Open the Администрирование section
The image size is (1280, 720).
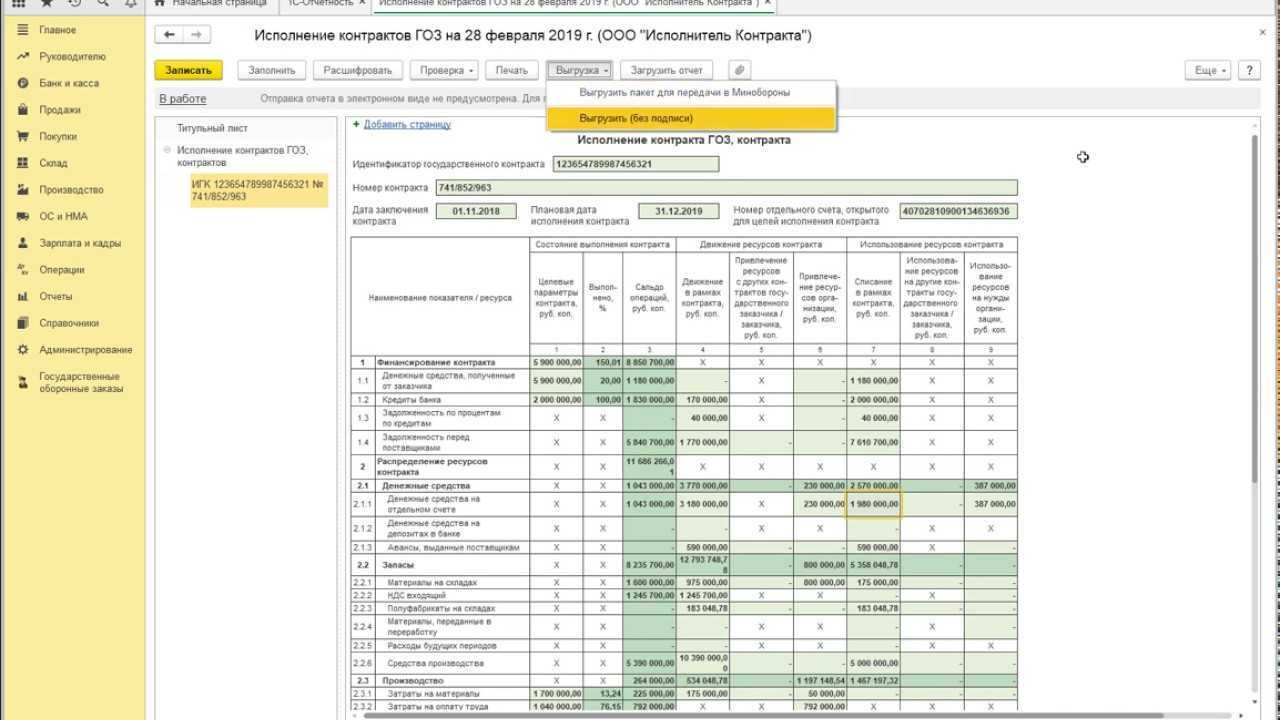86,350
